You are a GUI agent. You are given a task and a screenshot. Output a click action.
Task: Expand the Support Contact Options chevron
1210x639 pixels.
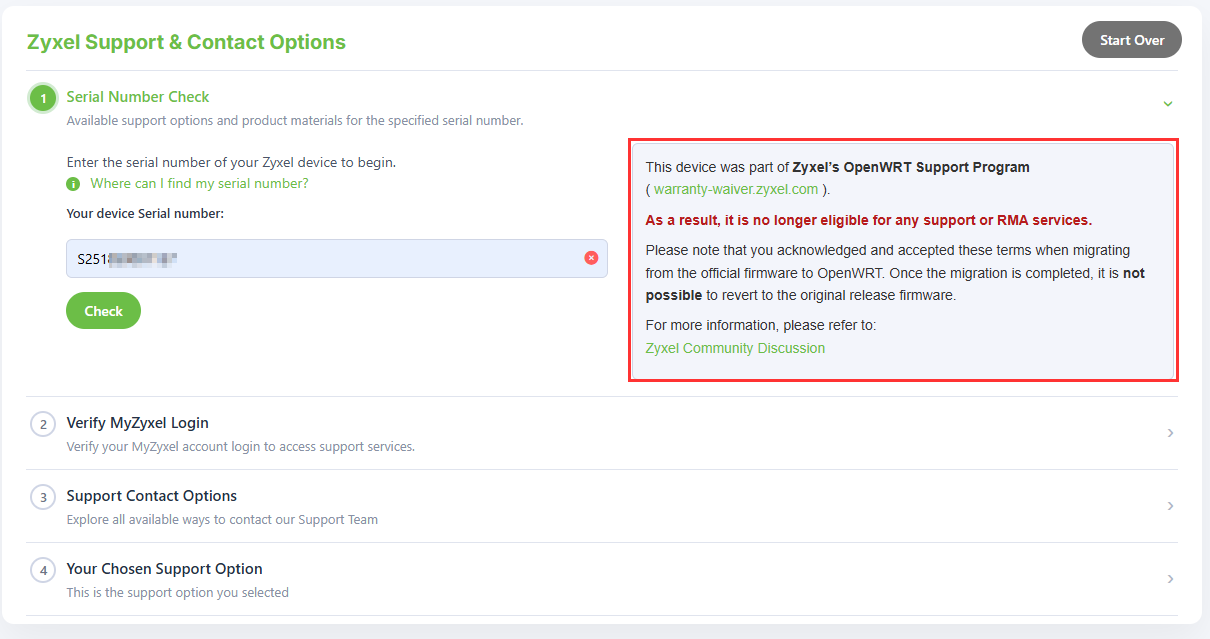pyautogui.click(x=1170, y=506)
